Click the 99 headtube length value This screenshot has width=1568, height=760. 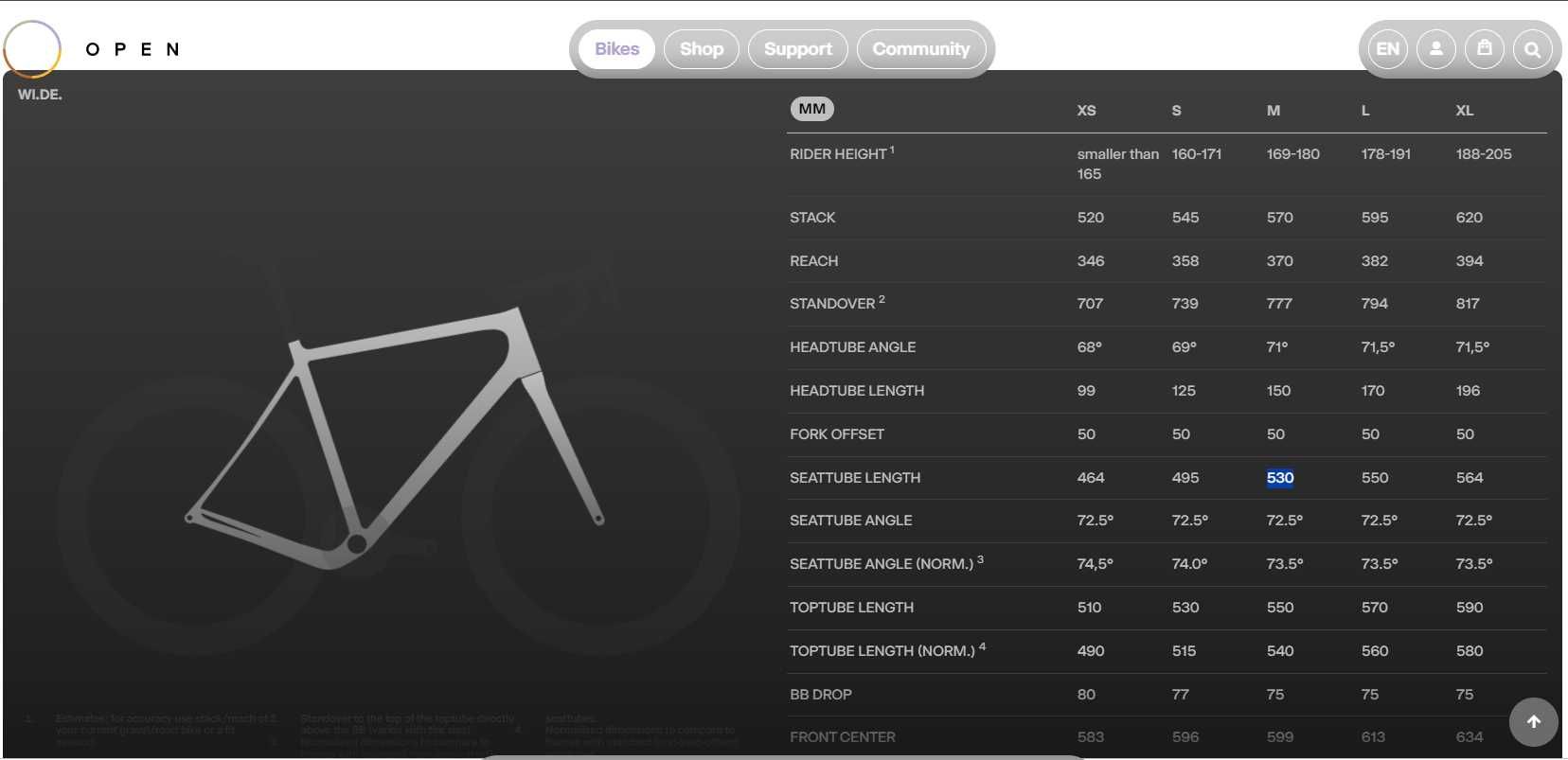1086,391
